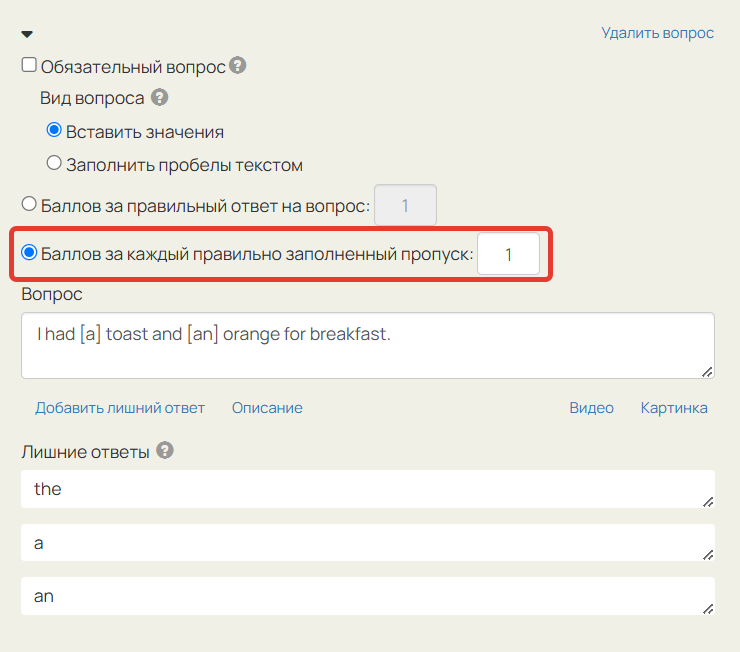
Task: Click the extra answer field containing 'a'
Action: [368, 543]
